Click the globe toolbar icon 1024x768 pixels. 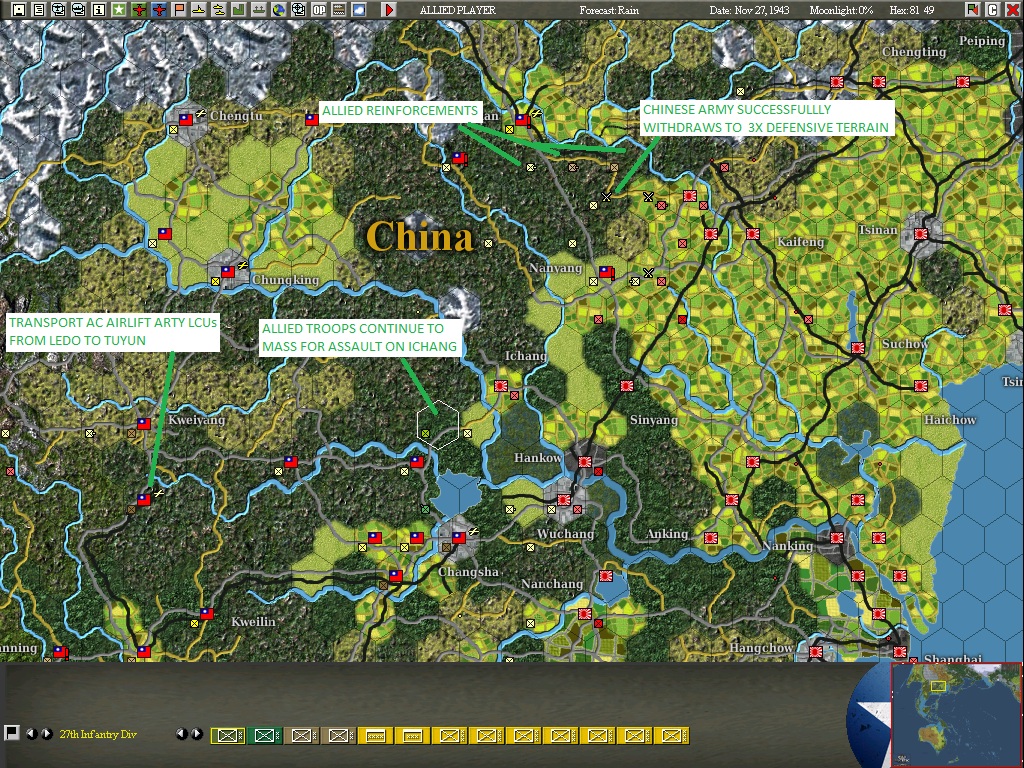tap(279, 10)
